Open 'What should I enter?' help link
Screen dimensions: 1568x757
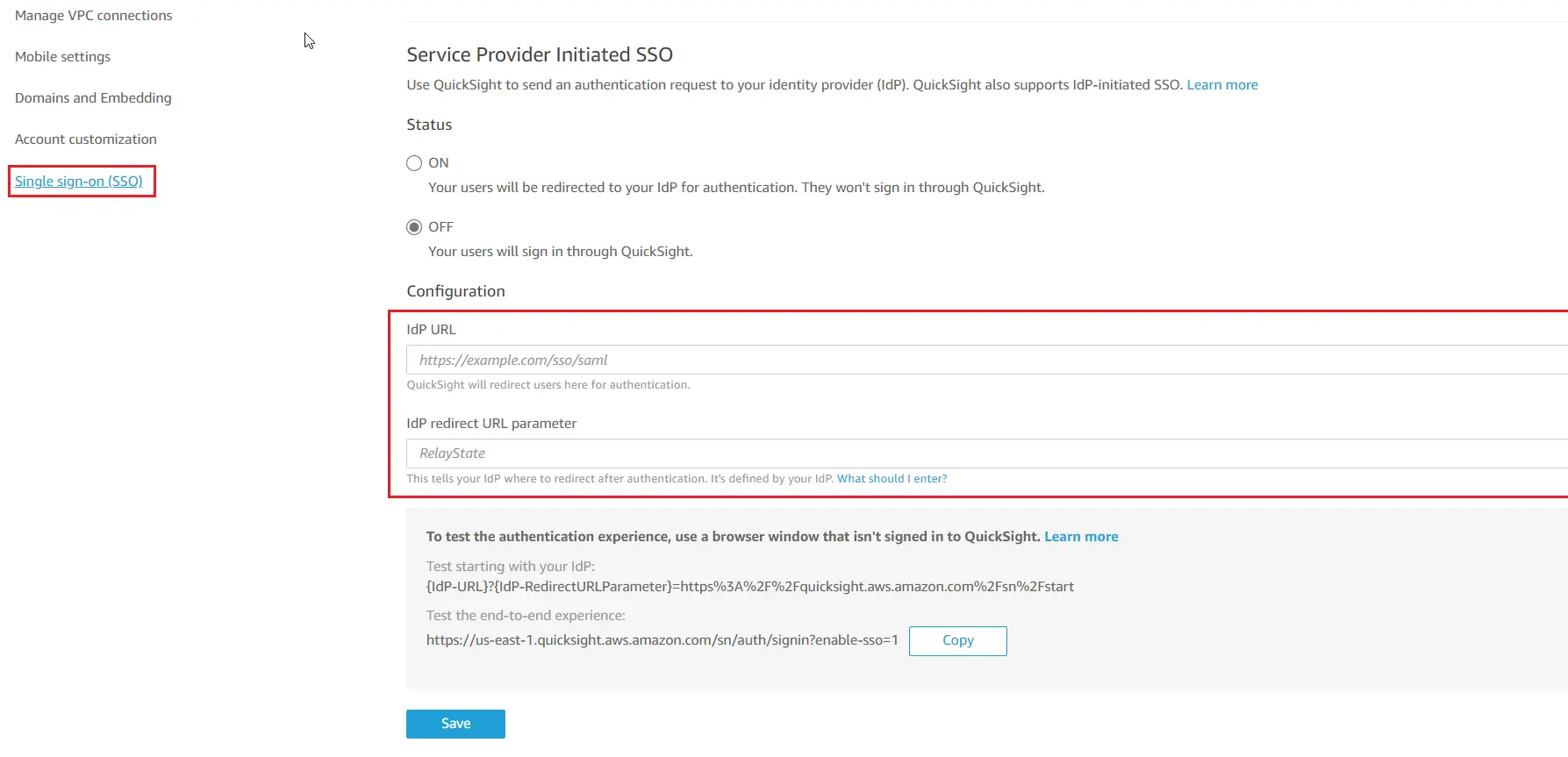point(891,479)
